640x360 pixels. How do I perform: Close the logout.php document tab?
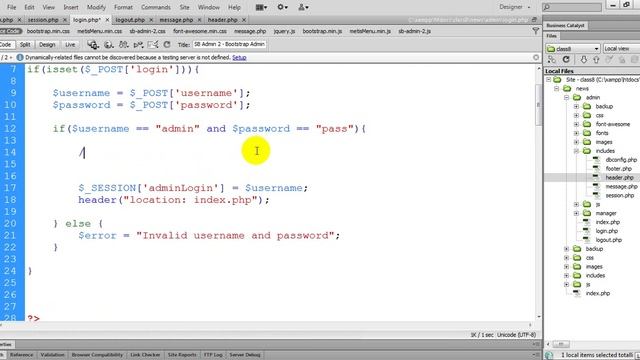151,20
